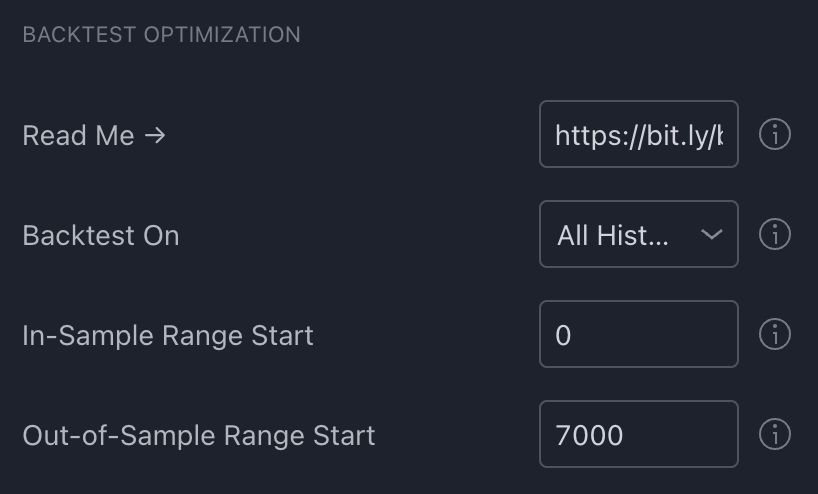Click the Backtest On label
Screen dimensions: 818x494
pyautogui.click(x=101, y=236)
